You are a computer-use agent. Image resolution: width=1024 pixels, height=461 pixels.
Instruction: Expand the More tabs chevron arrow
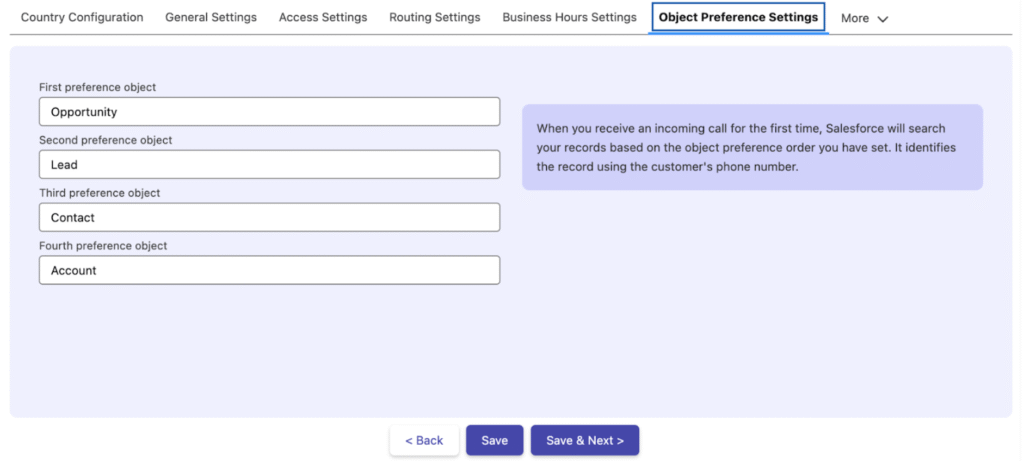click(x=882, y=19)
